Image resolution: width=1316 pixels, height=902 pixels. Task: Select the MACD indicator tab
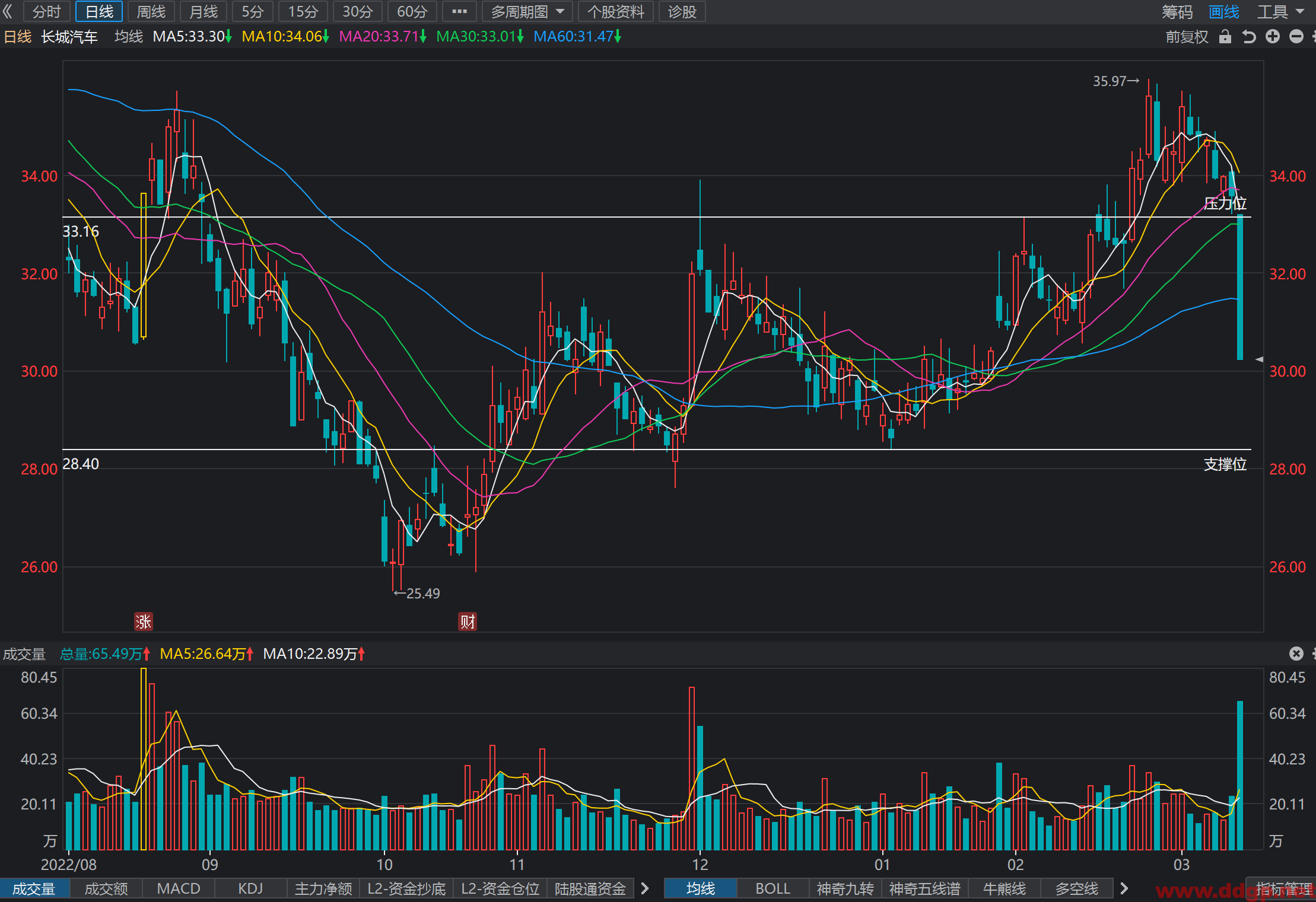coord(179,888)
